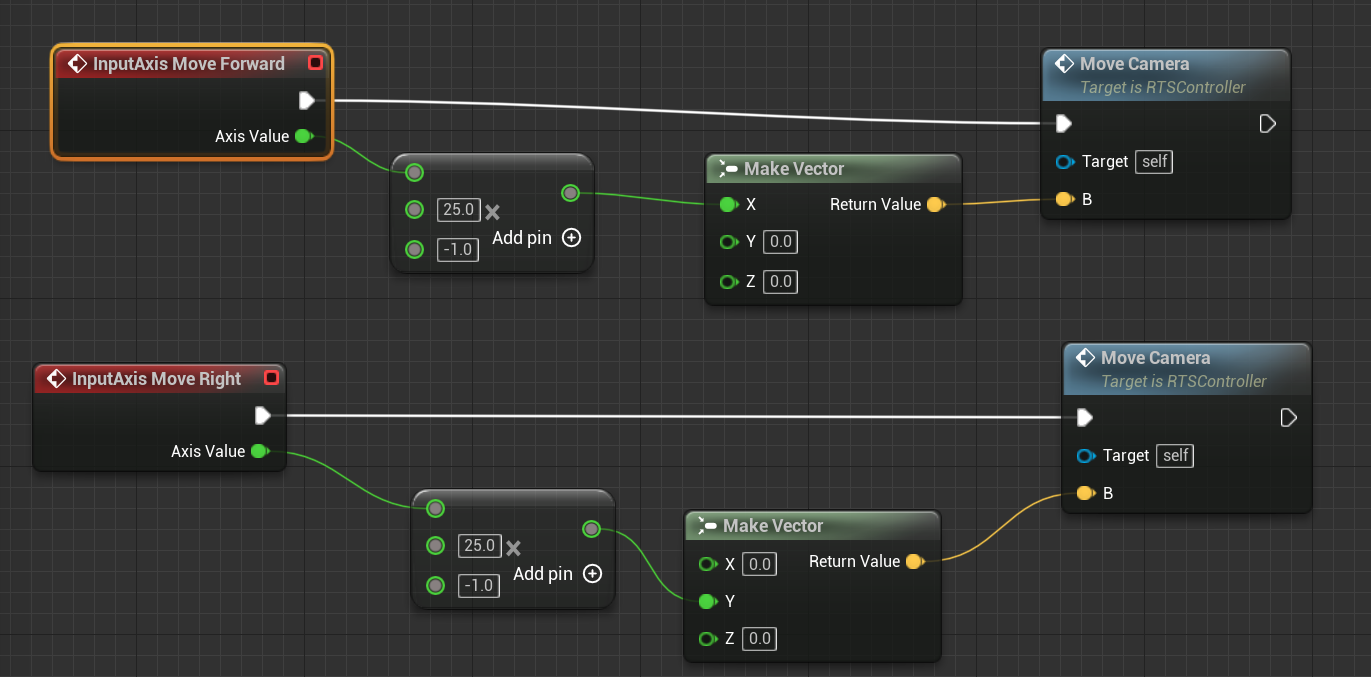Click the Z value 0.0 field in upper Make Vector
Image resolution: width=1371 pixels, height=677 pixels.
point(780,282)
